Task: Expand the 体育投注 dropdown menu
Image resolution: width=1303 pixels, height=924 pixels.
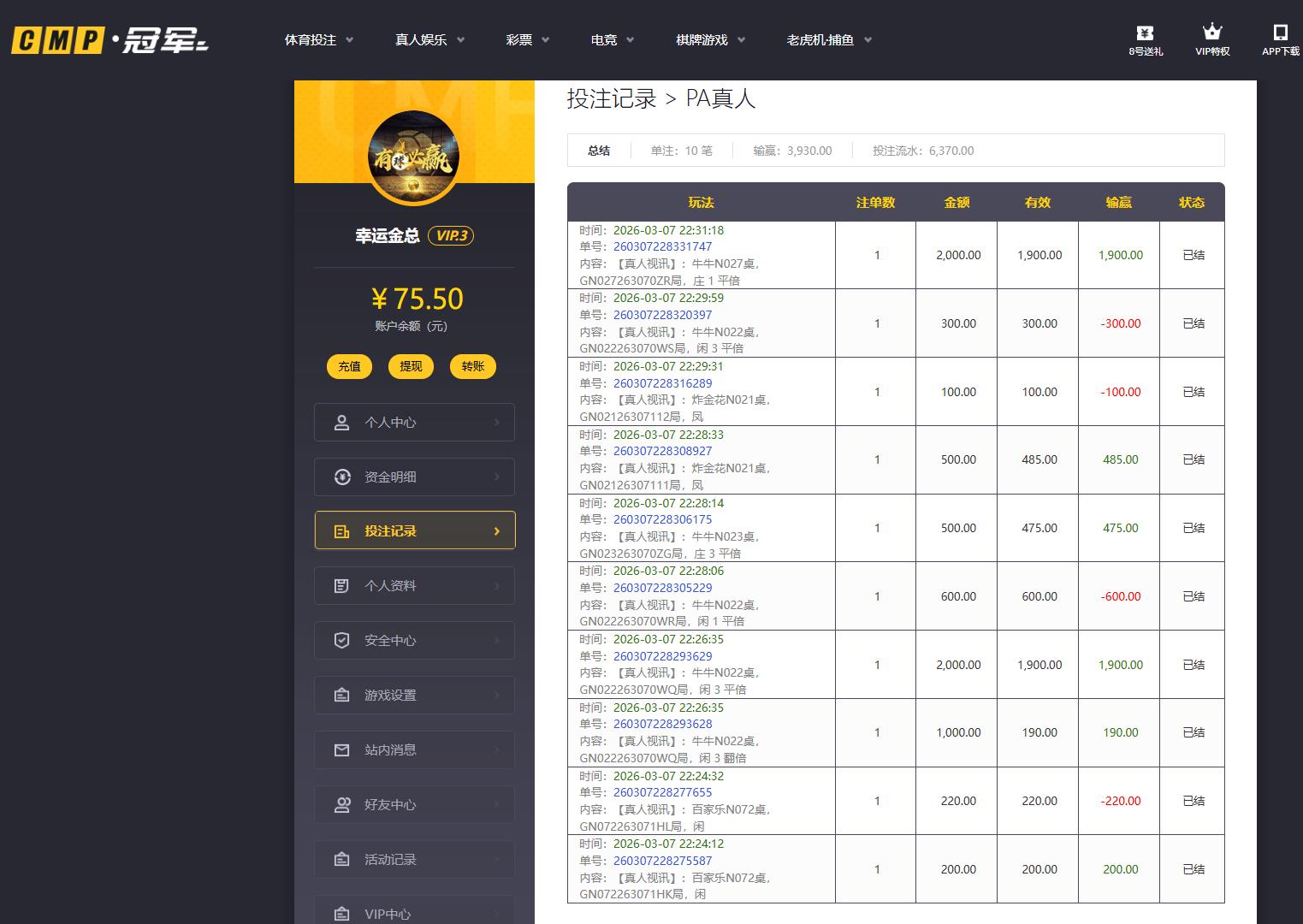Action: click(x=318, y=40)
